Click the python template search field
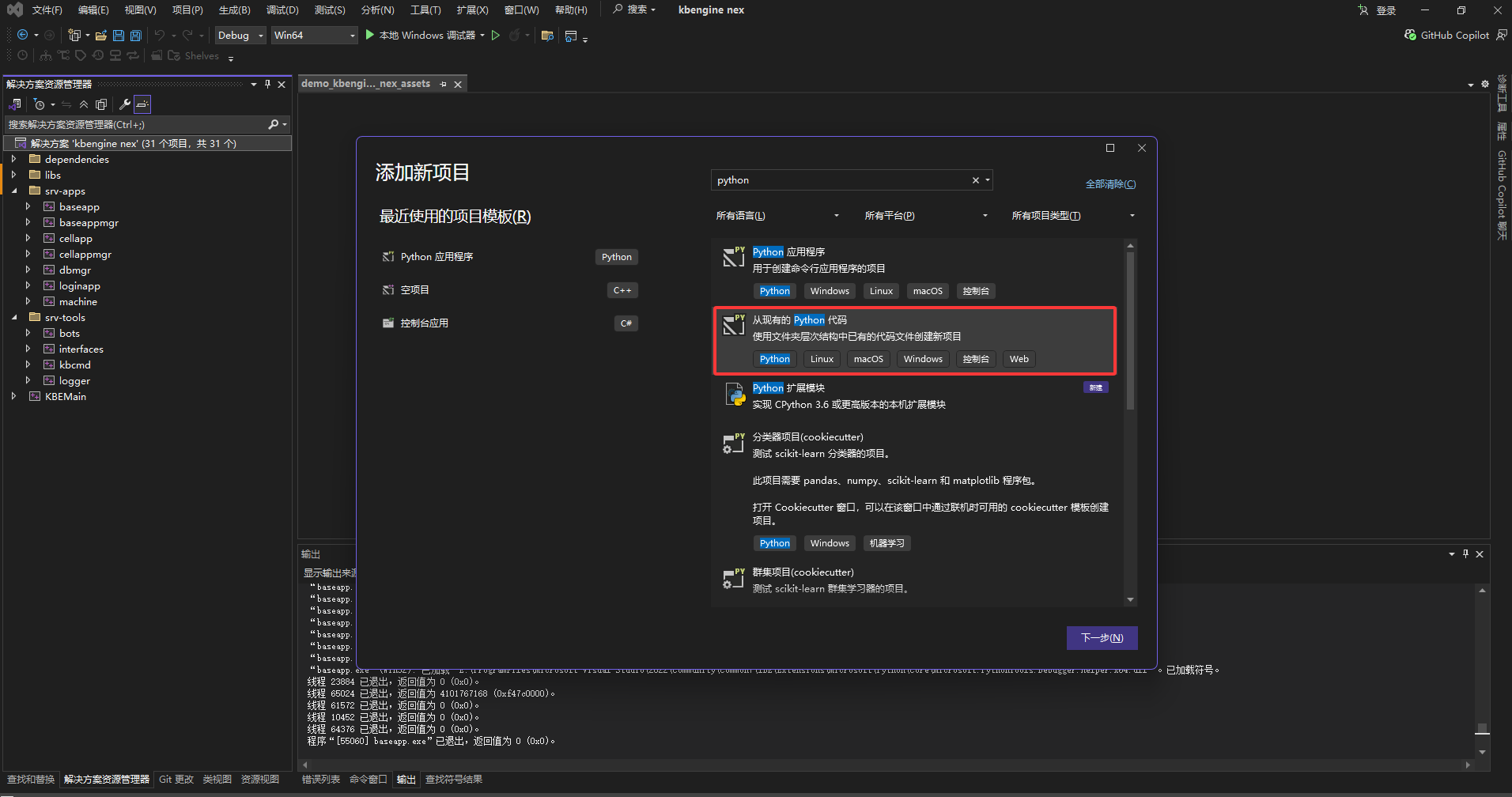Viewport: 1512px width, 797px height. click(838, 180)
